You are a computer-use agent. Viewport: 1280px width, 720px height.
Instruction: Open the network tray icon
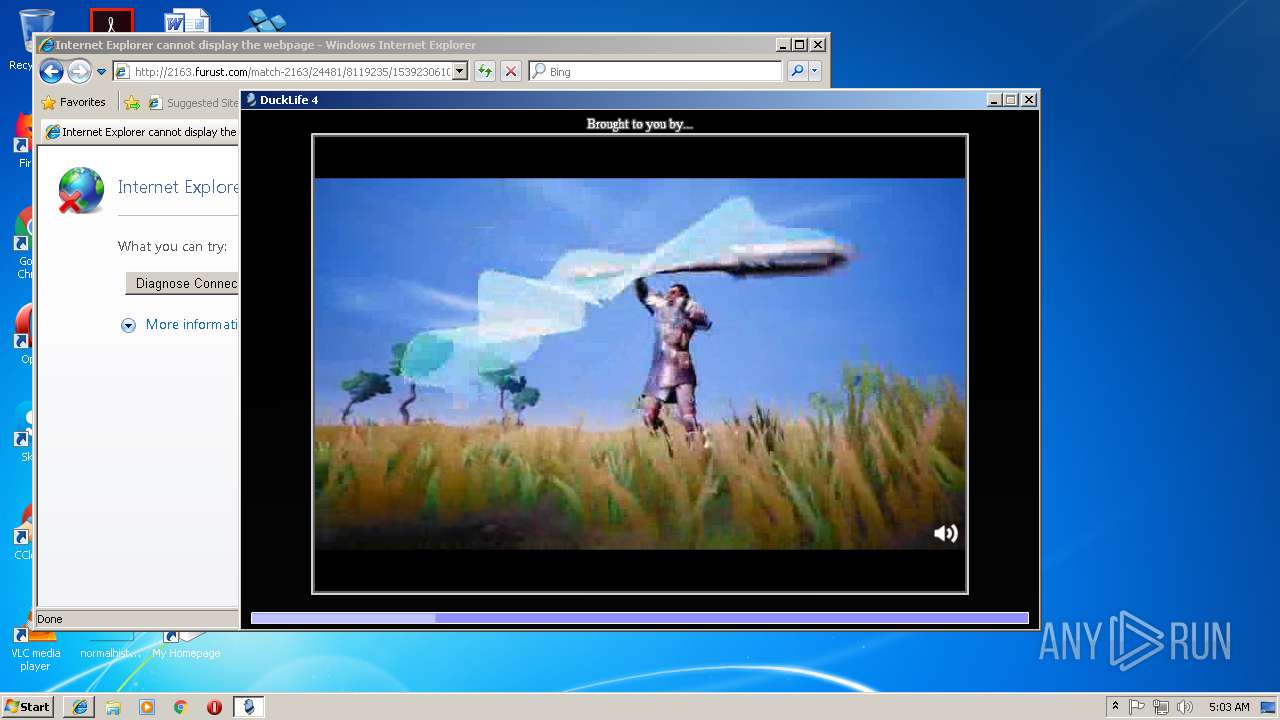coord(1161,707)
